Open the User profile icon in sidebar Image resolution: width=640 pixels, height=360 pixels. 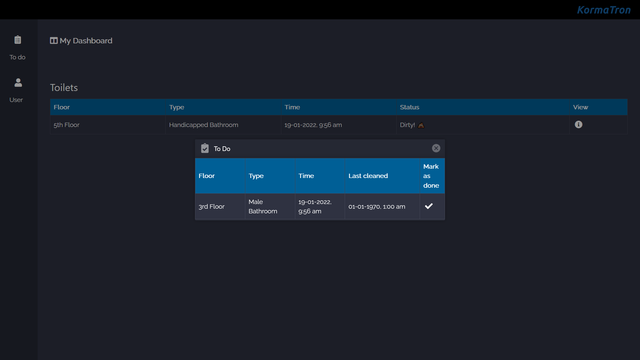coord(18,82)
